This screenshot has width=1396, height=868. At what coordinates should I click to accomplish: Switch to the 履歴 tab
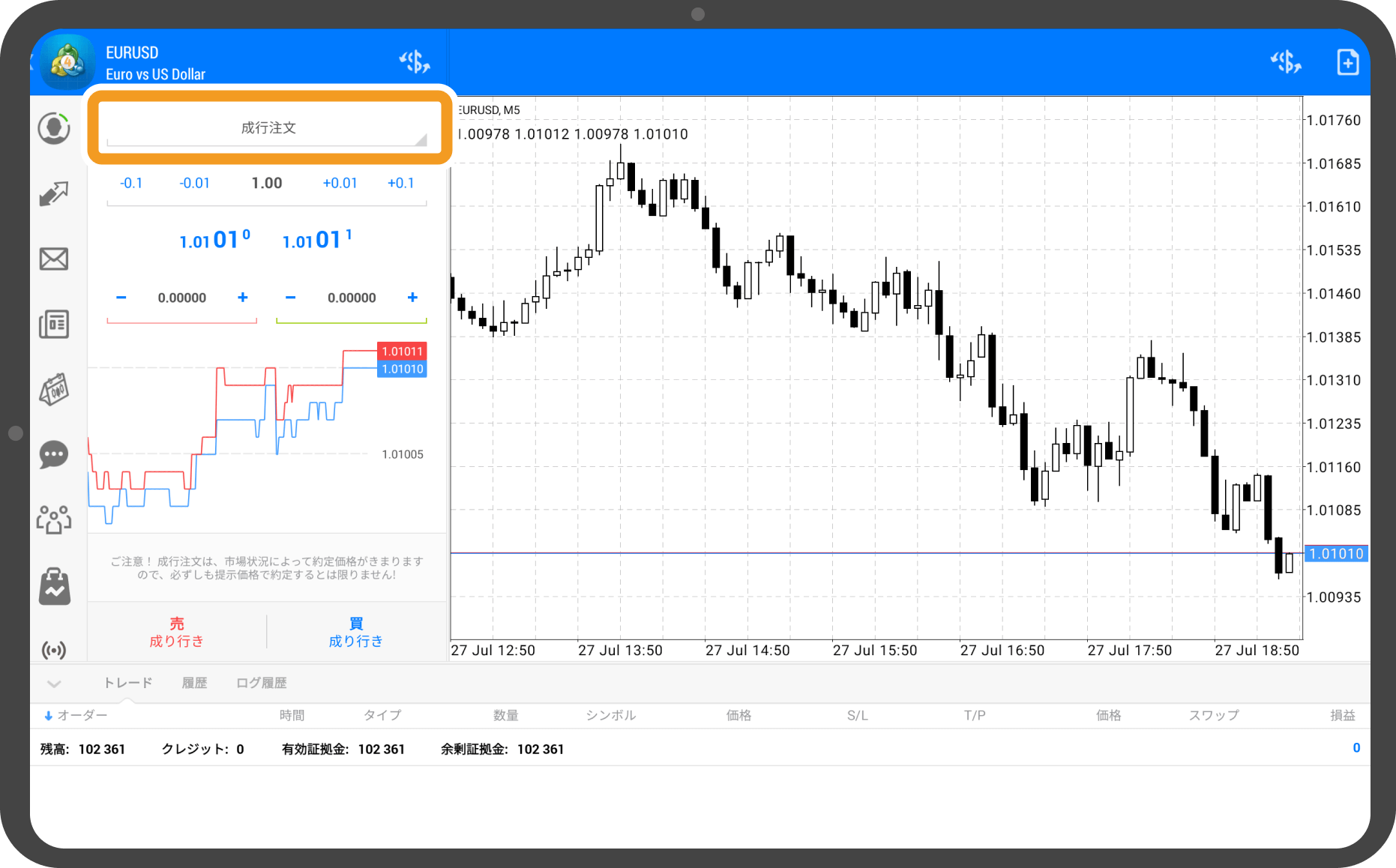194,683
